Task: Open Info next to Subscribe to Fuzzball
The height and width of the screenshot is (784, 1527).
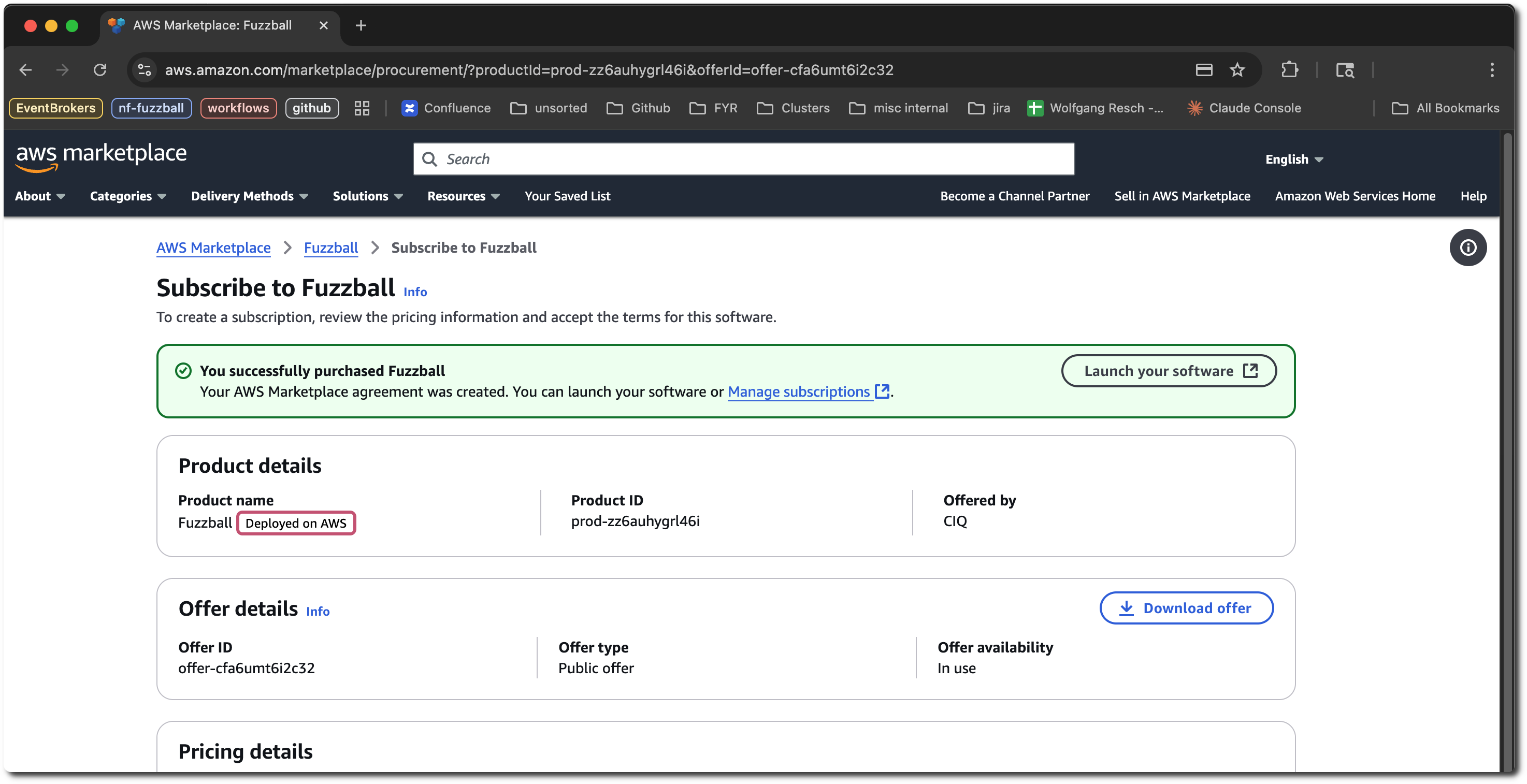Action: coord(415,292)
